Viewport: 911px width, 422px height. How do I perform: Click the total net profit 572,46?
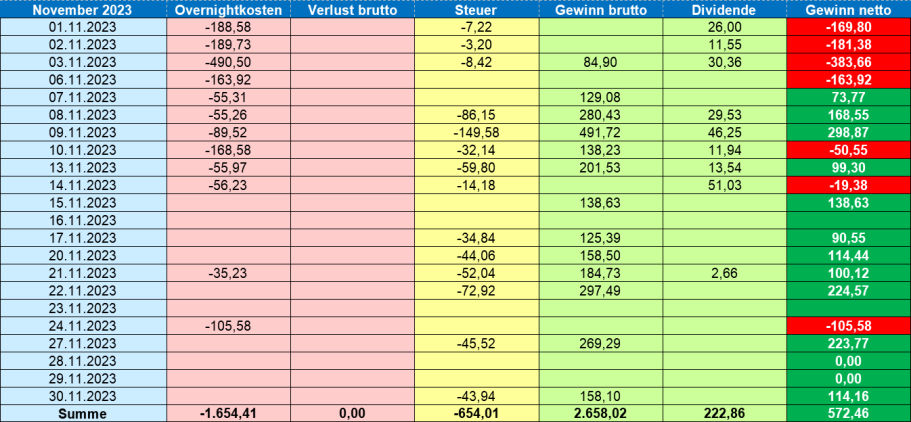(848, 413)
